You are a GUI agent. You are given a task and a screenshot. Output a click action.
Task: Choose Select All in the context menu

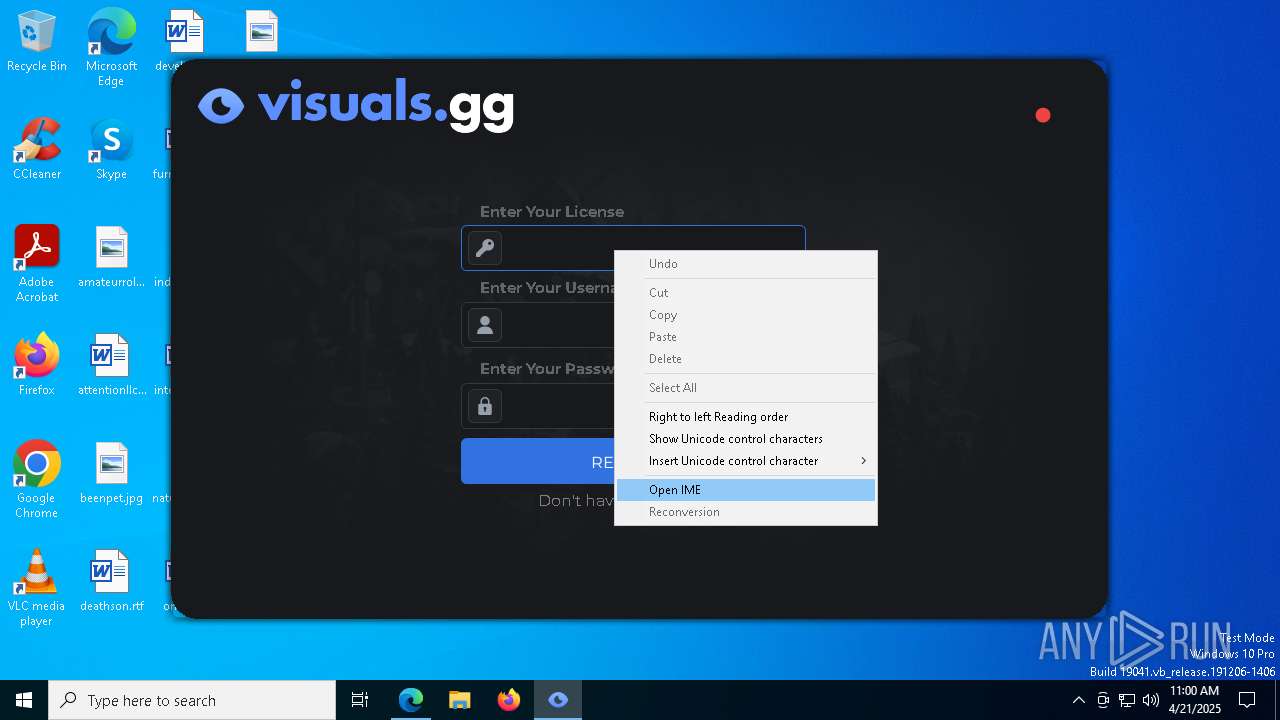(746, 388)
